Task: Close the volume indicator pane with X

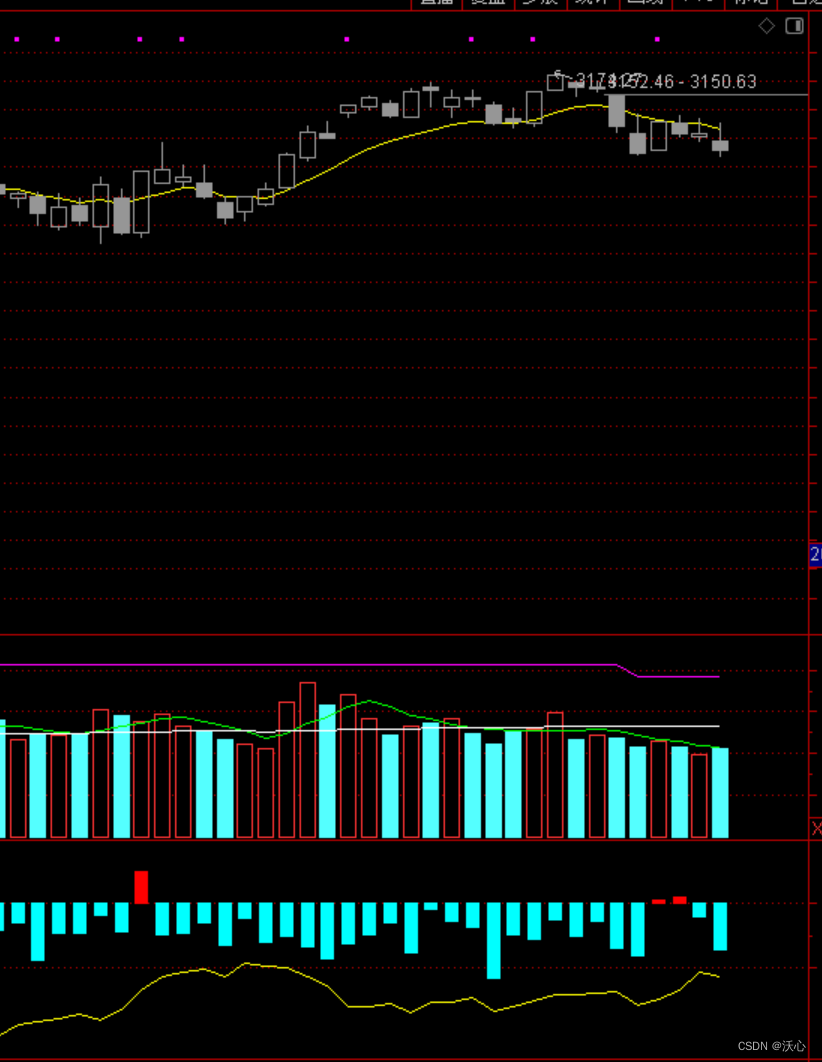Action: [x=816, y=828]
